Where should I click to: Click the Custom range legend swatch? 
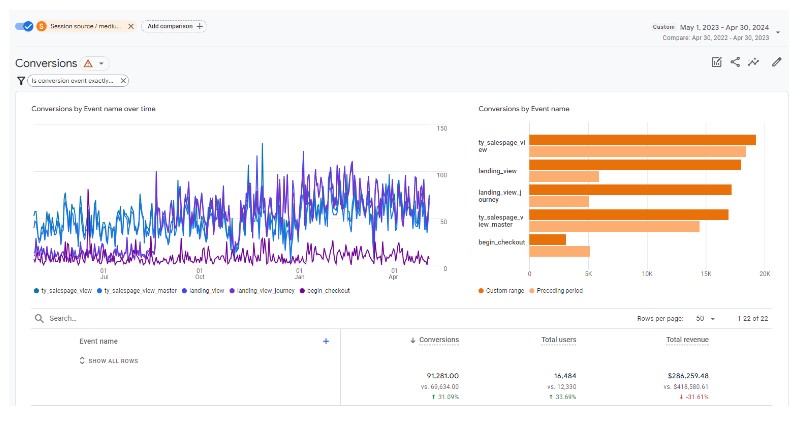[x=481, y=291]
